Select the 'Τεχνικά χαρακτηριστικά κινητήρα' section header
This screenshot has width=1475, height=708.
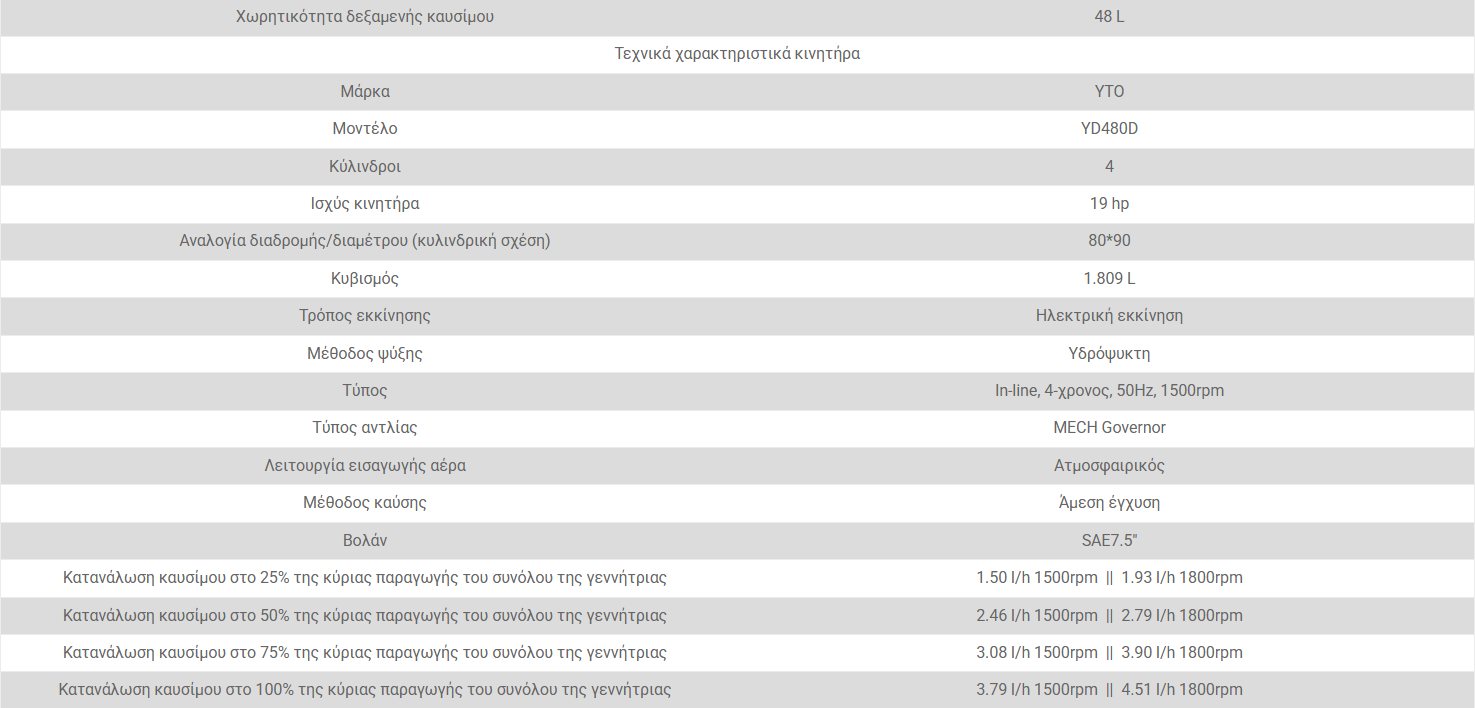(x=737, y=54)
